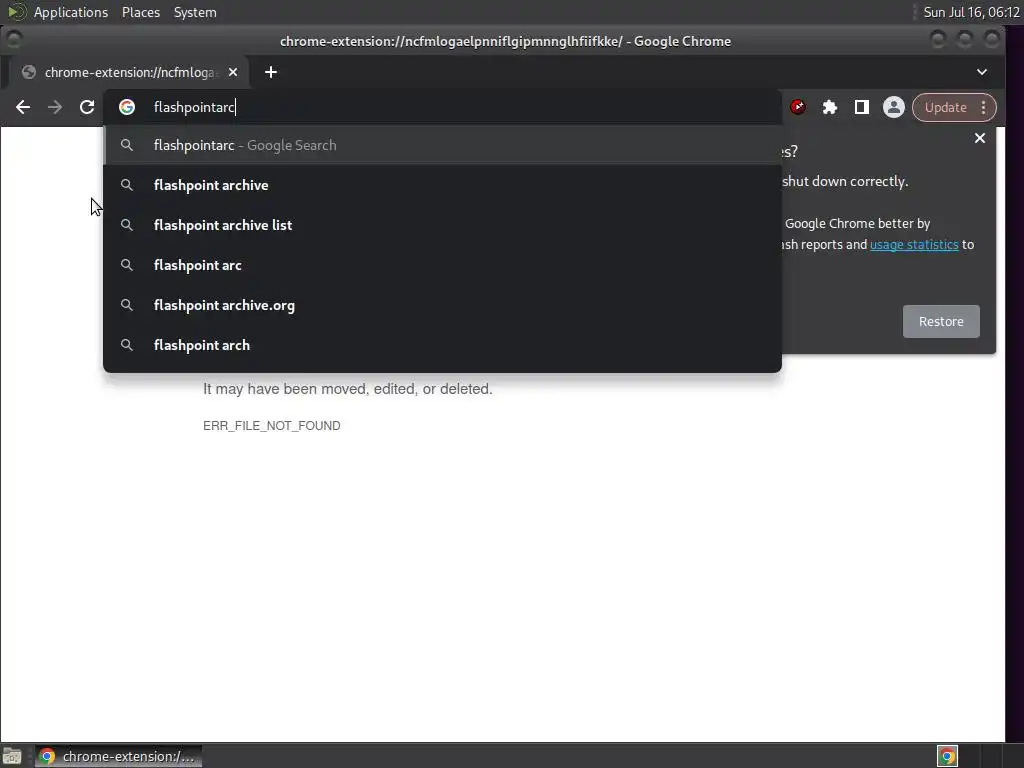The width and height of the screenshot is (1024, 768).
Task: Close the chrome-extension tab
Action: click(x=233, y=72)
